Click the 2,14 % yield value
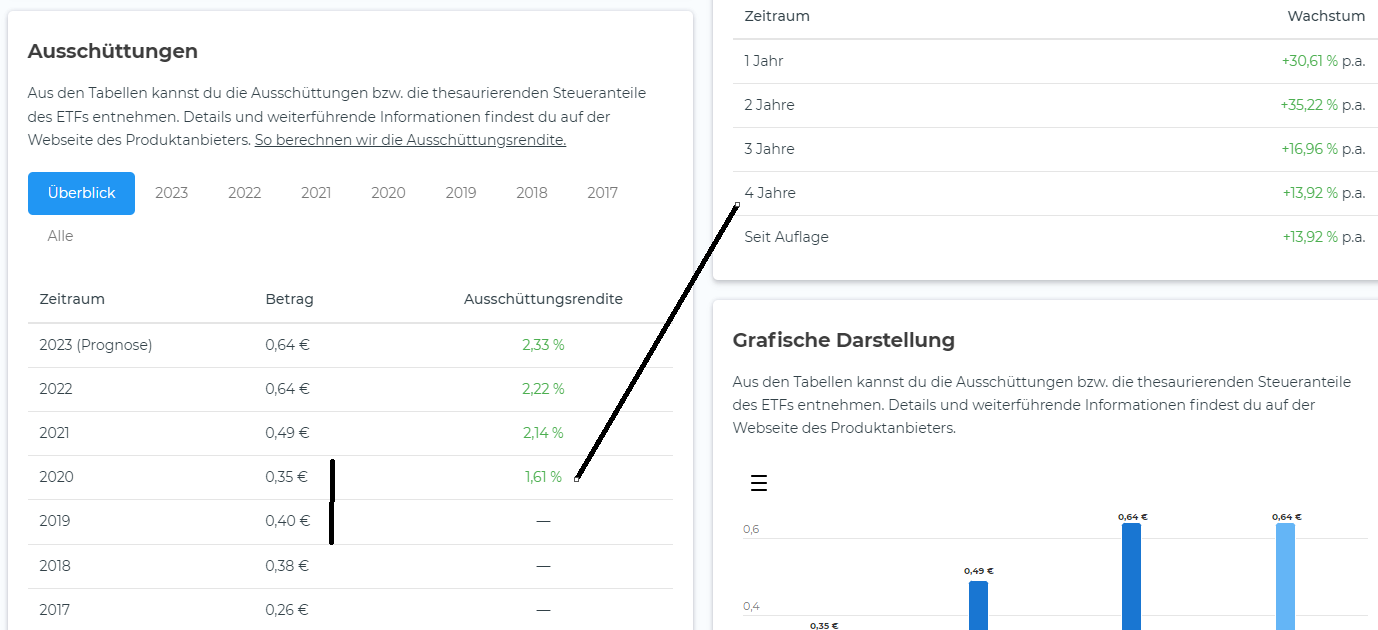 543,433
